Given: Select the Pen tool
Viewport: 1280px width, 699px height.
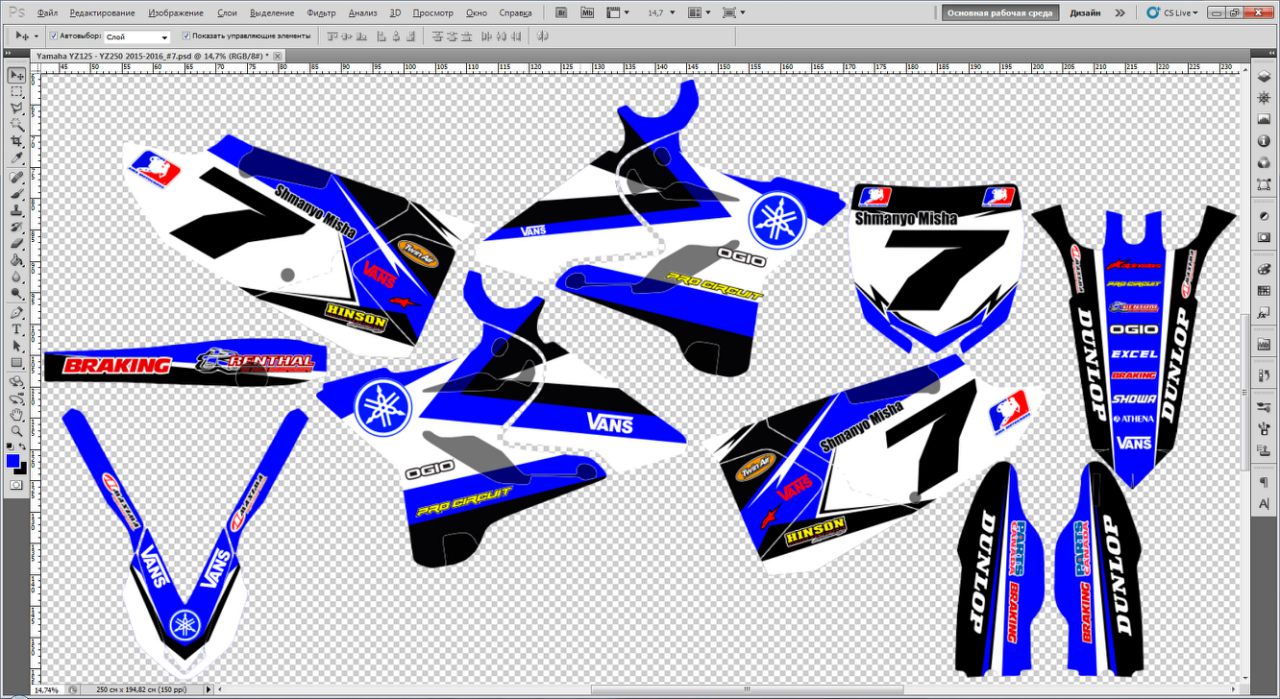Looking at the screenshot, I should click(17, 313).
